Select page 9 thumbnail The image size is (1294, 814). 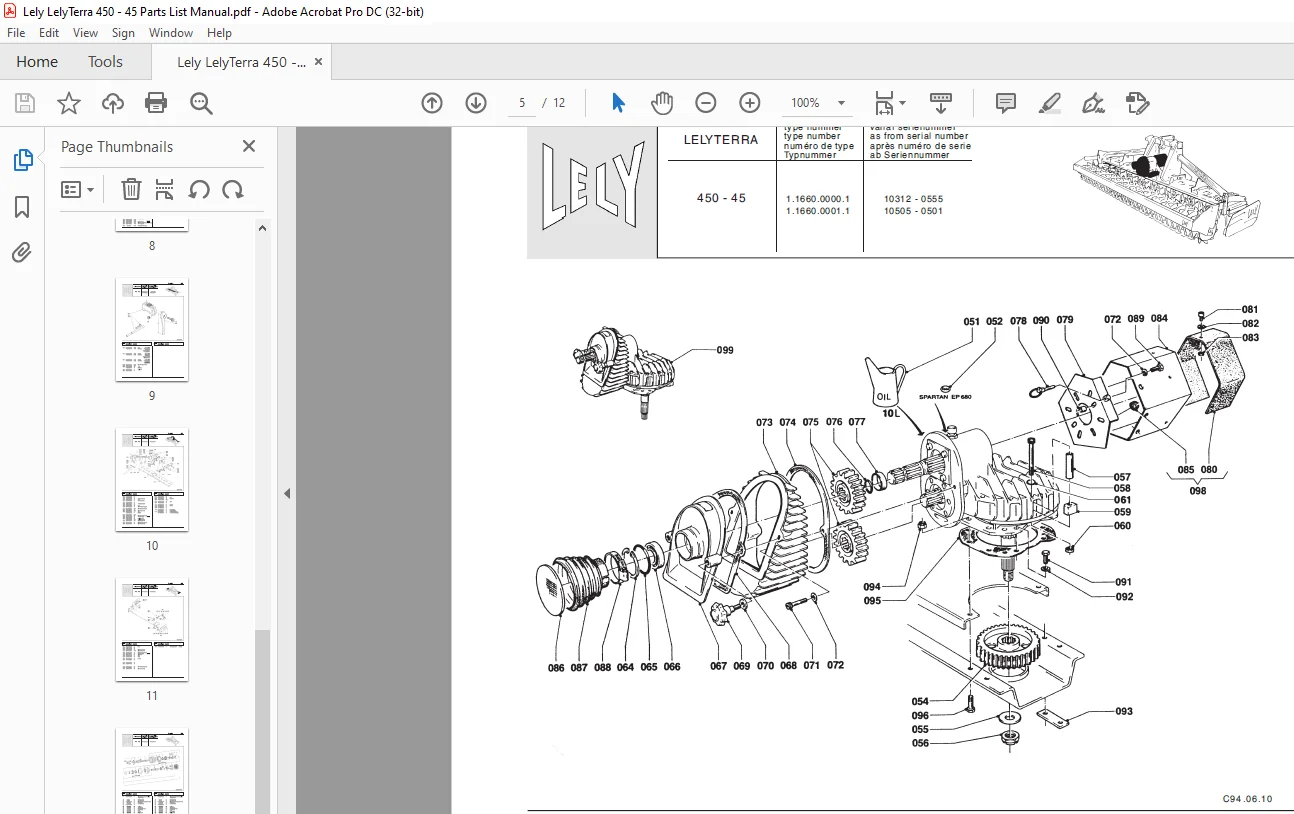pos(152,329)
